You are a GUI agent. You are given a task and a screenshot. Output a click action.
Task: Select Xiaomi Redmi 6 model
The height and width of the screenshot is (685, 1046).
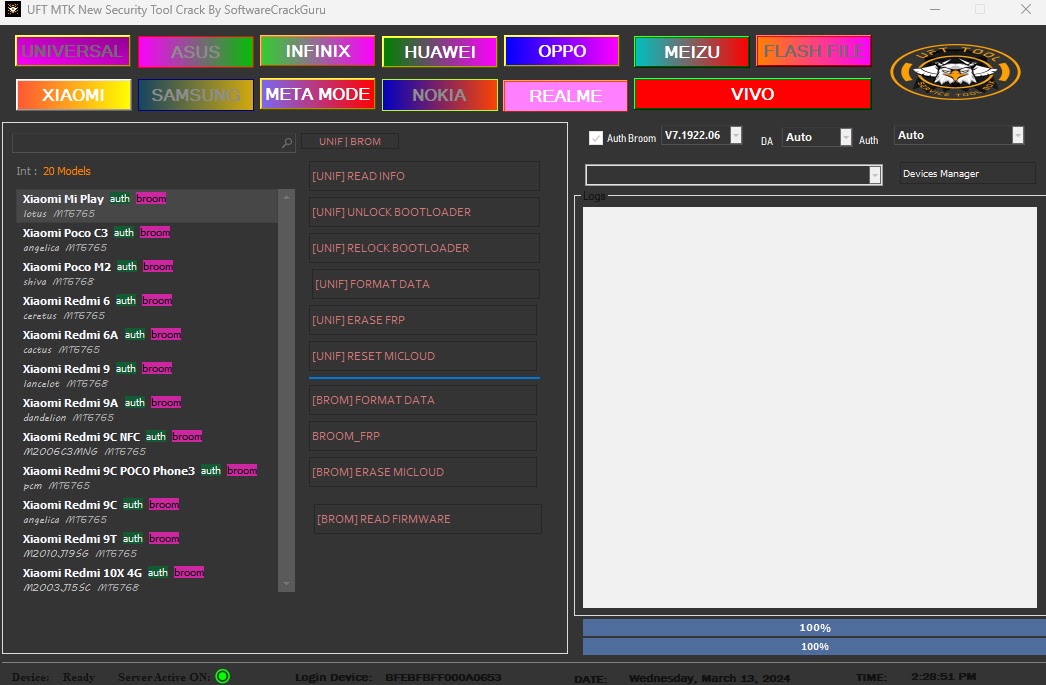(x=147, y=307)
